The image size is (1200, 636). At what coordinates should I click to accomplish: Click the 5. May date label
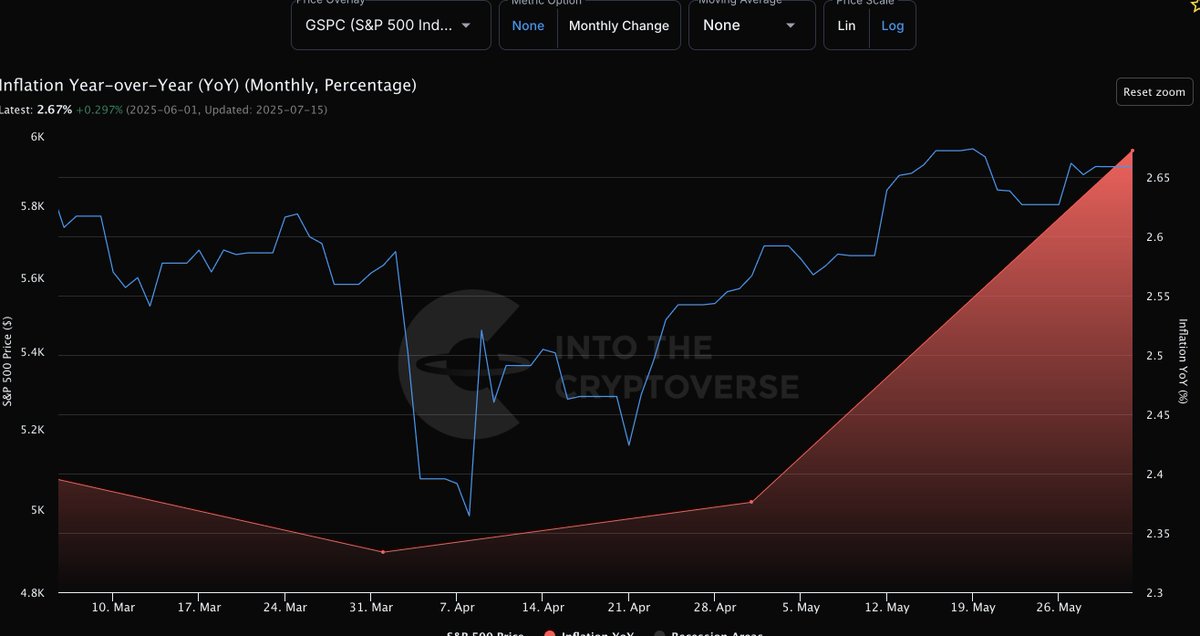[x=800, y=607]
